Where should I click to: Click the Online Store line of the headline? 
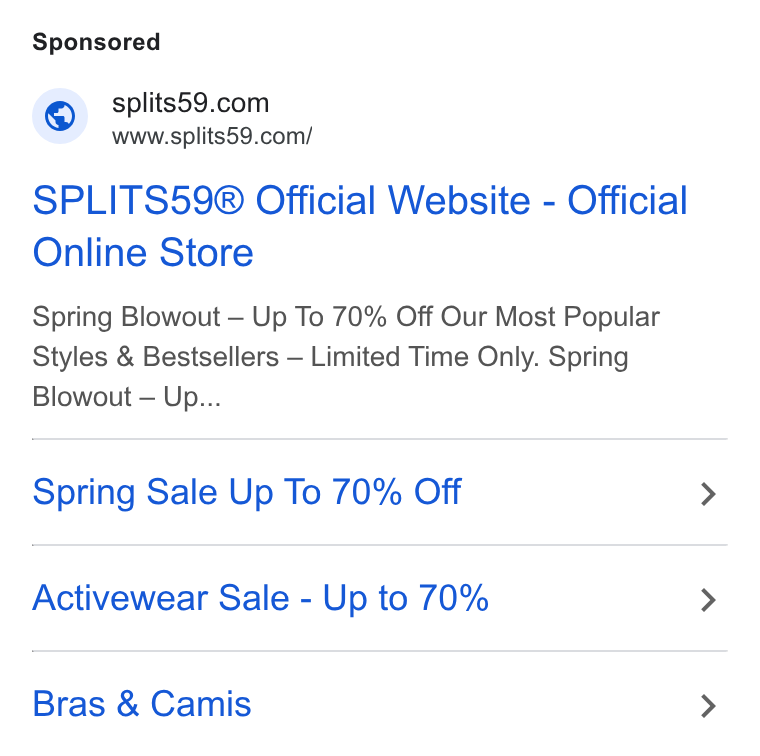143,252
